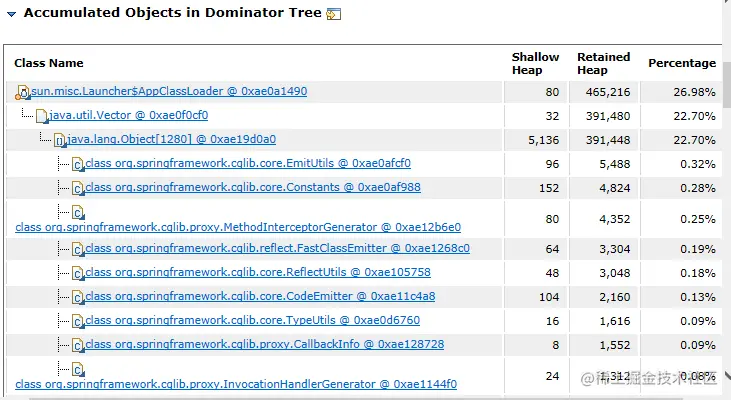Click the class icon beside TypeUtils
731x400 pixels.
(x=78, y=321)
